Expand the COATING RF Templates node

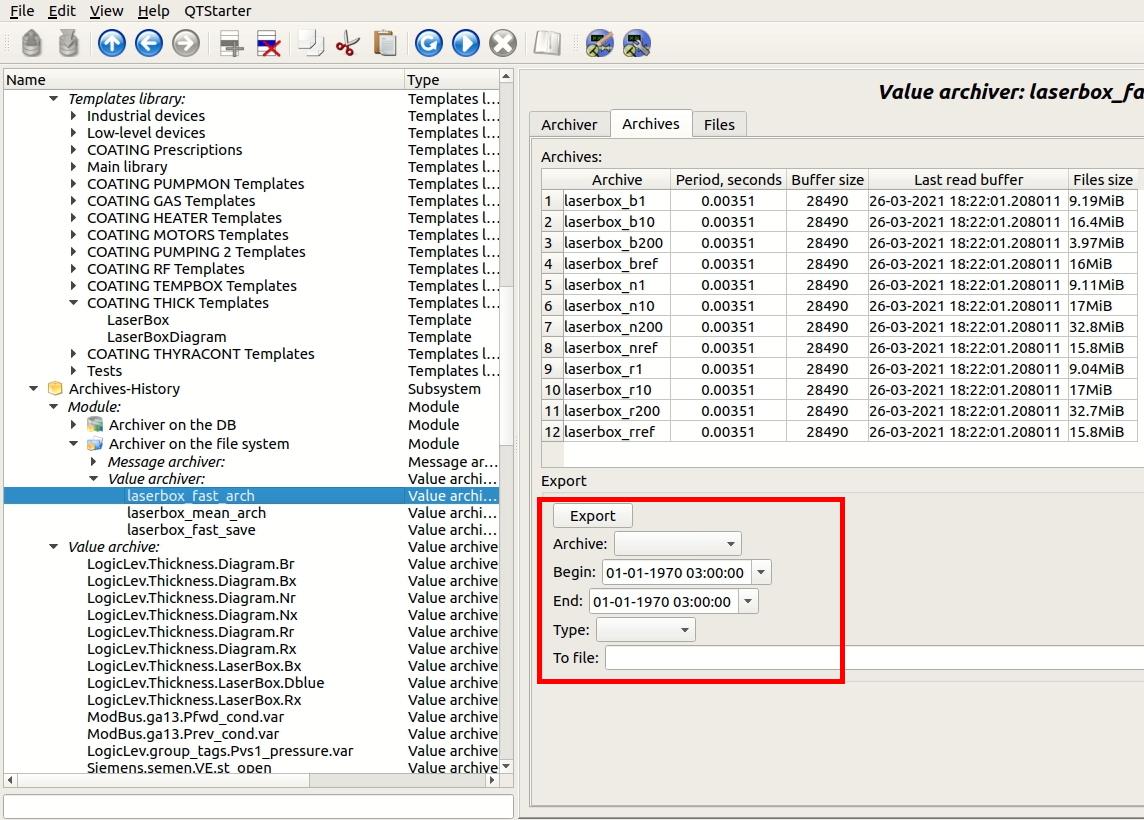point(74,269)
